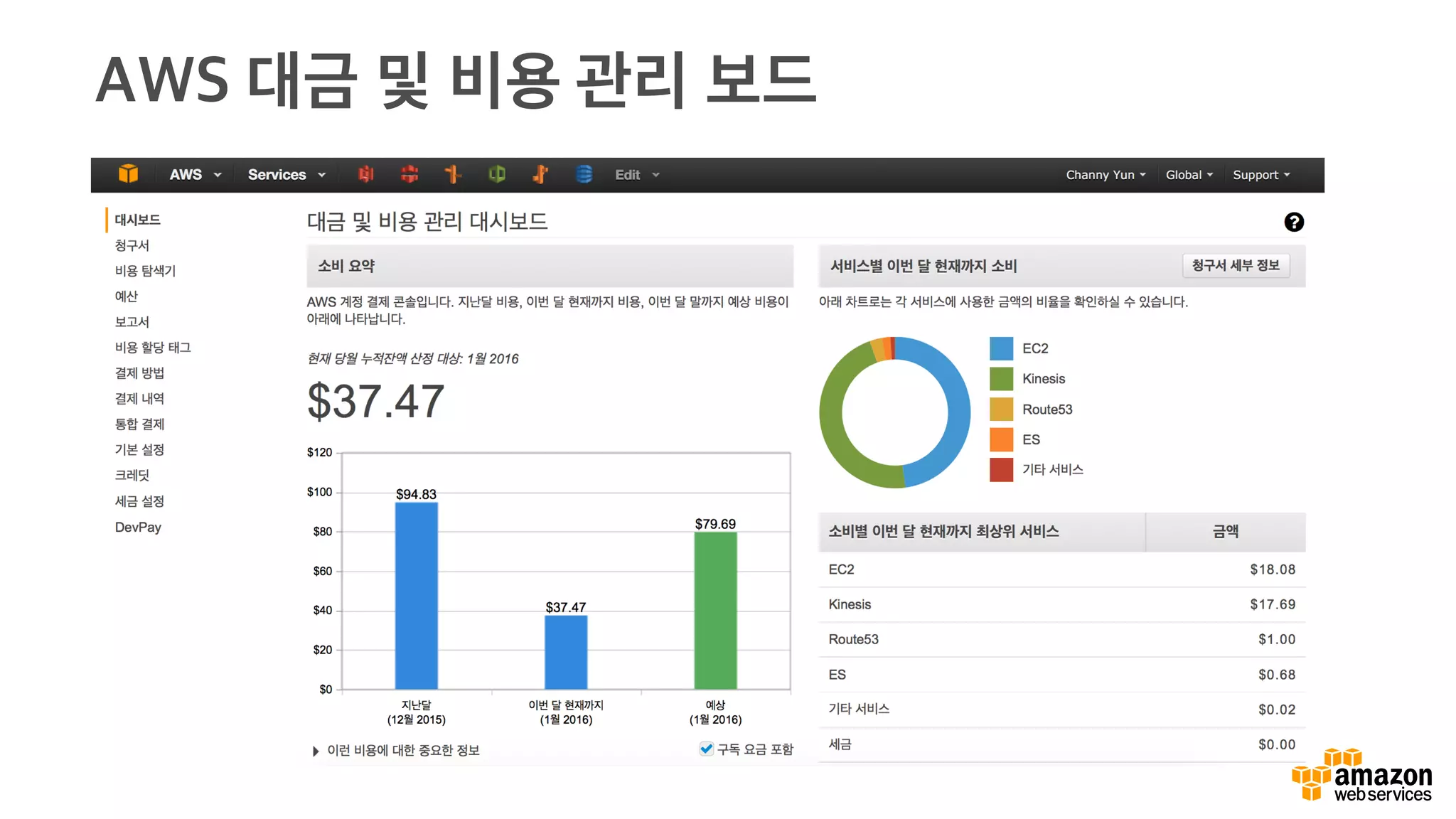The image size is (1456, 819).
Task: Click the '청구서 세부 정보' button
Action: click(1236, 266)
